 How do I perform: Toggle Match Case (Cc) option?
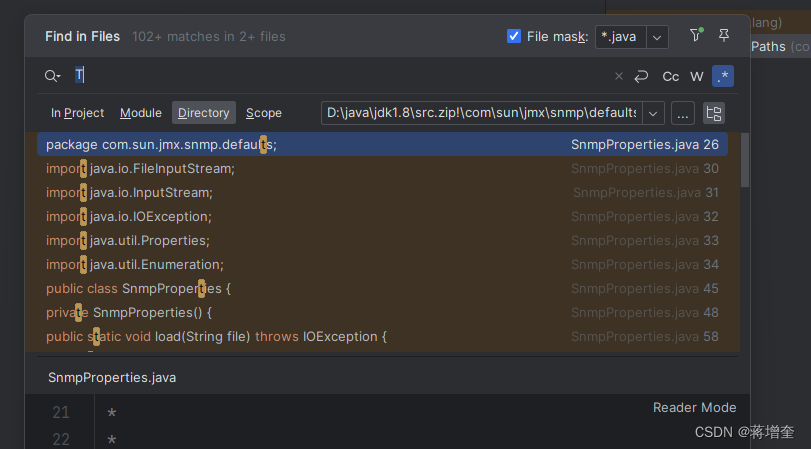671,76
